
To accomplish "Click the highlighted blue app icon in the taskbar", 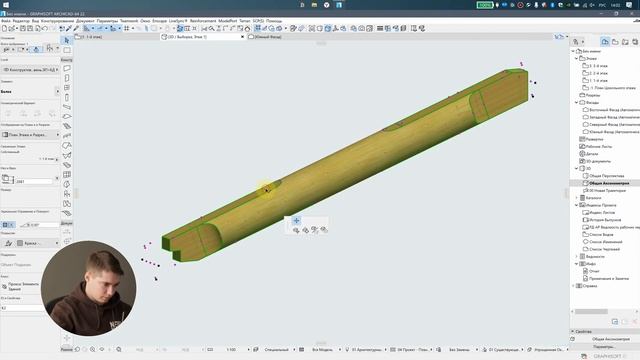I will 339,5.
